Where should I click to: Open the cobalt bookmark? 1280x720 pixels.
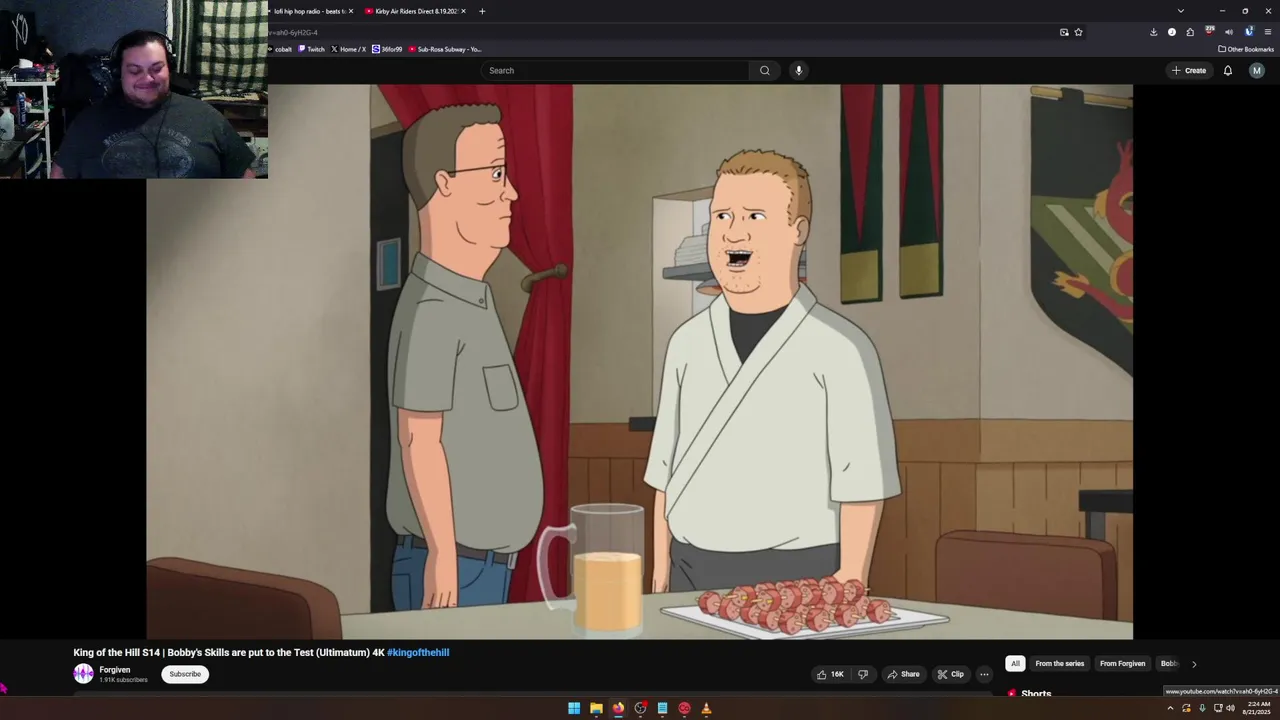click(x=281, y=49)
